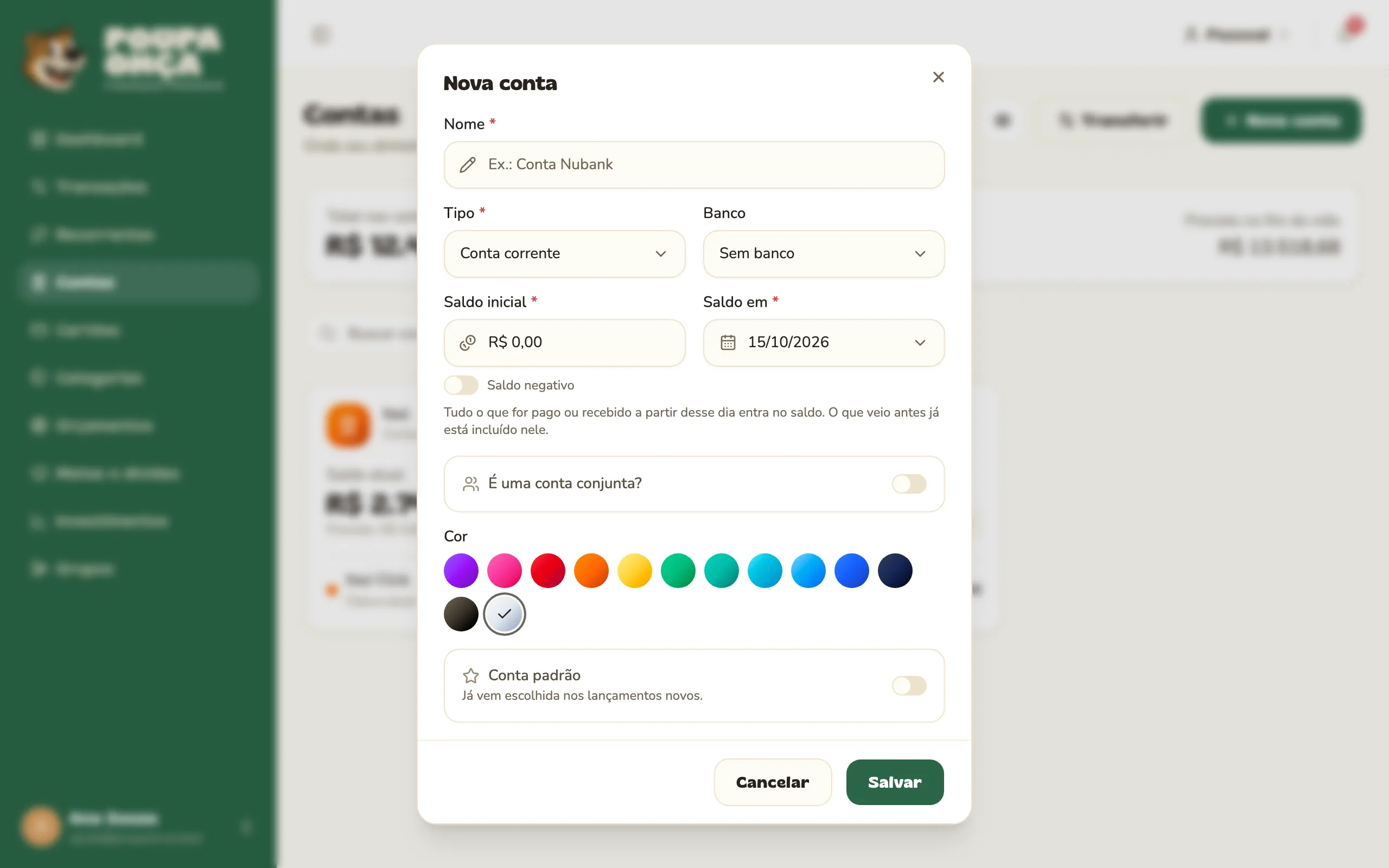Image resolution: width=1389 pixels, height=868 pixels.
Task: Open the Saldo em date picker
Action: (824, 343)
